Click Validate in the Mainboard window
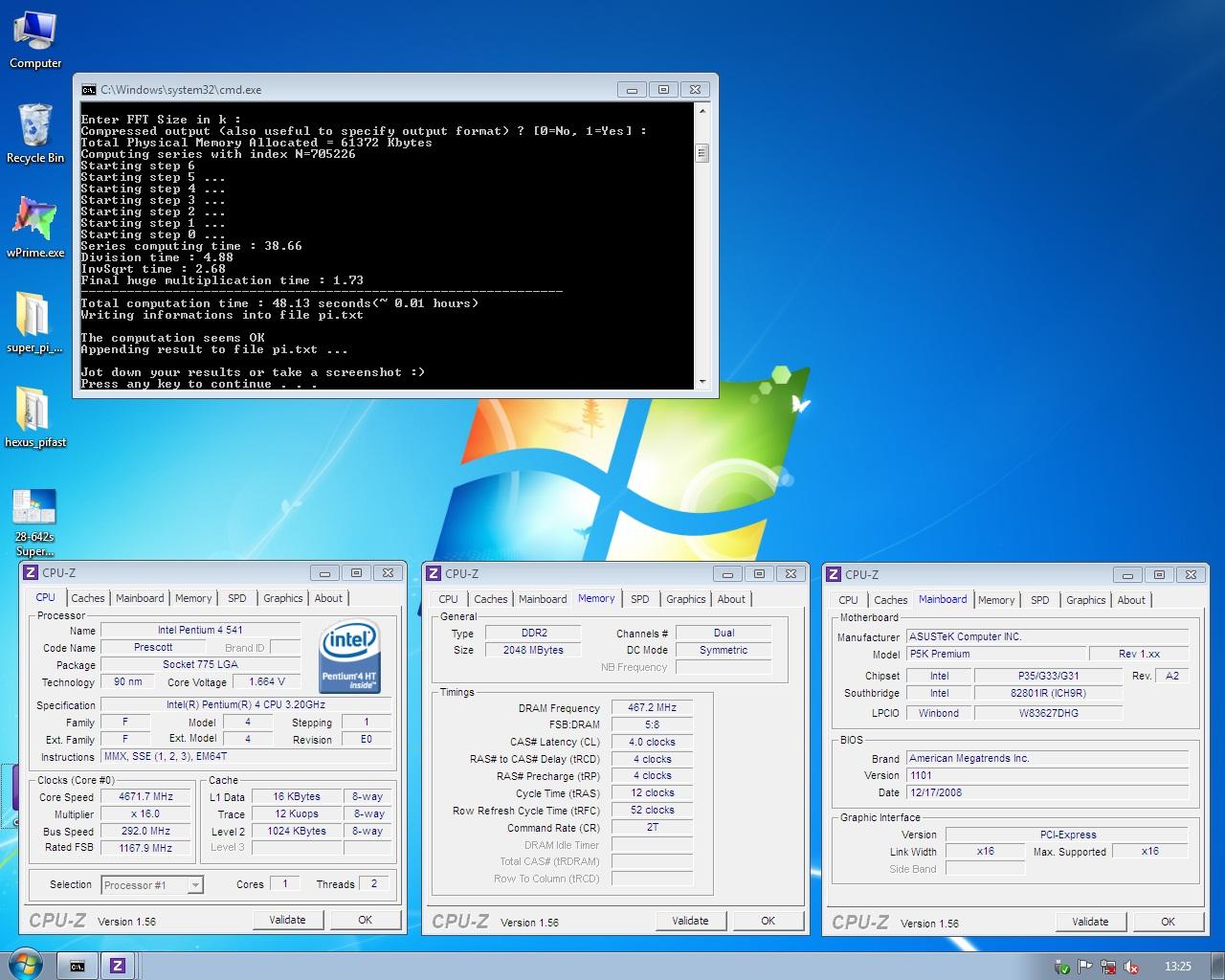 pyautogui.click(x=1090, y=922)
